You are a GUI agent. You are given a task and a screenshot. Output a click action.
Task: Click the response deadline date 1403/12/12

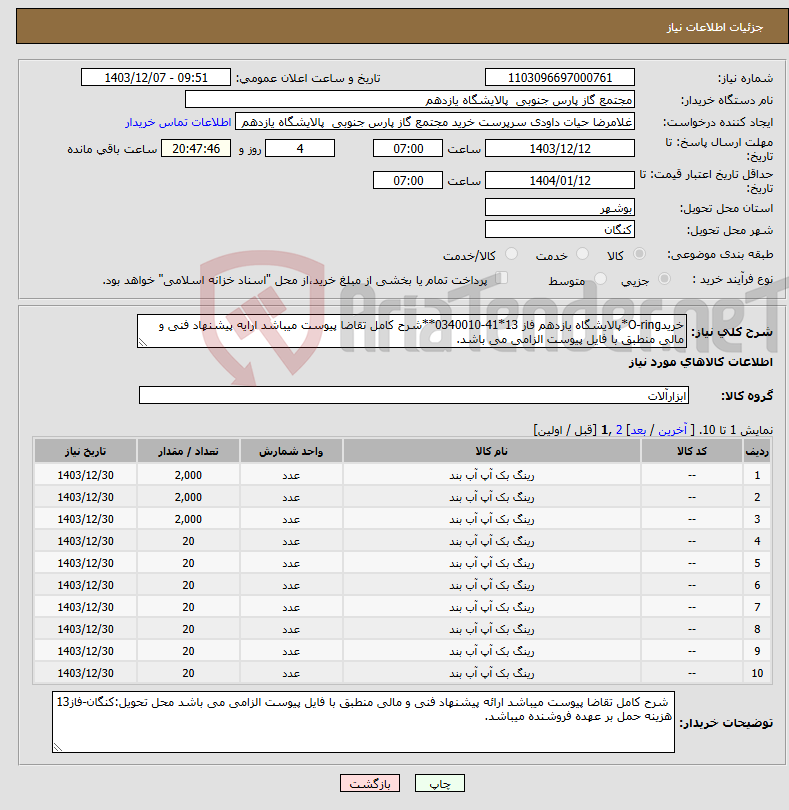click(560, 148)
